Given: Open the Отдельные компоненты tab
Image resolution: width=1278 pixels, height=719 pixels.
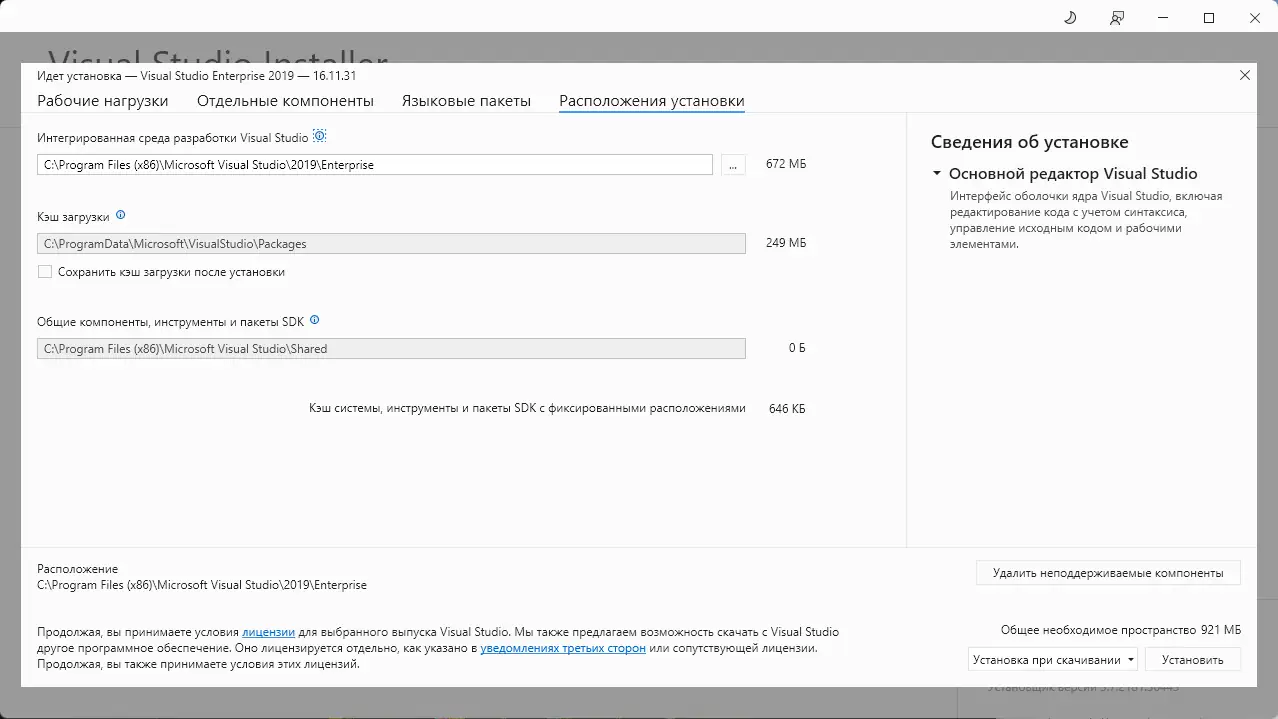Looking at the screenshot, I should (285, 101).
